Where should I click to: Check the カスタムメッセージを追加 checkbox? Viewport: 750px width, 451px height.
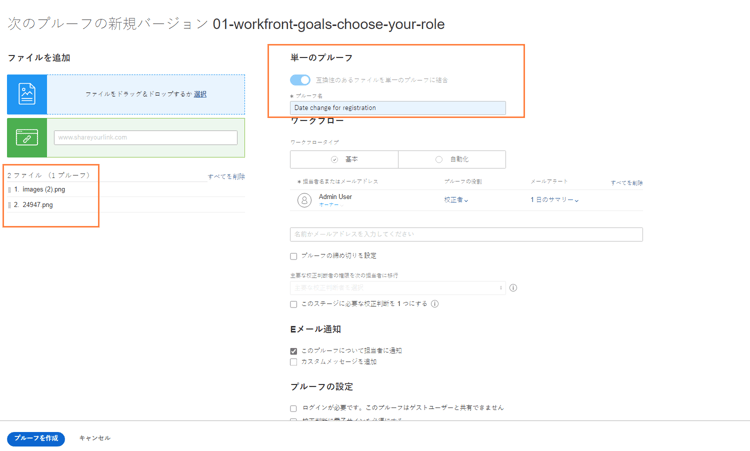[294, 362]
